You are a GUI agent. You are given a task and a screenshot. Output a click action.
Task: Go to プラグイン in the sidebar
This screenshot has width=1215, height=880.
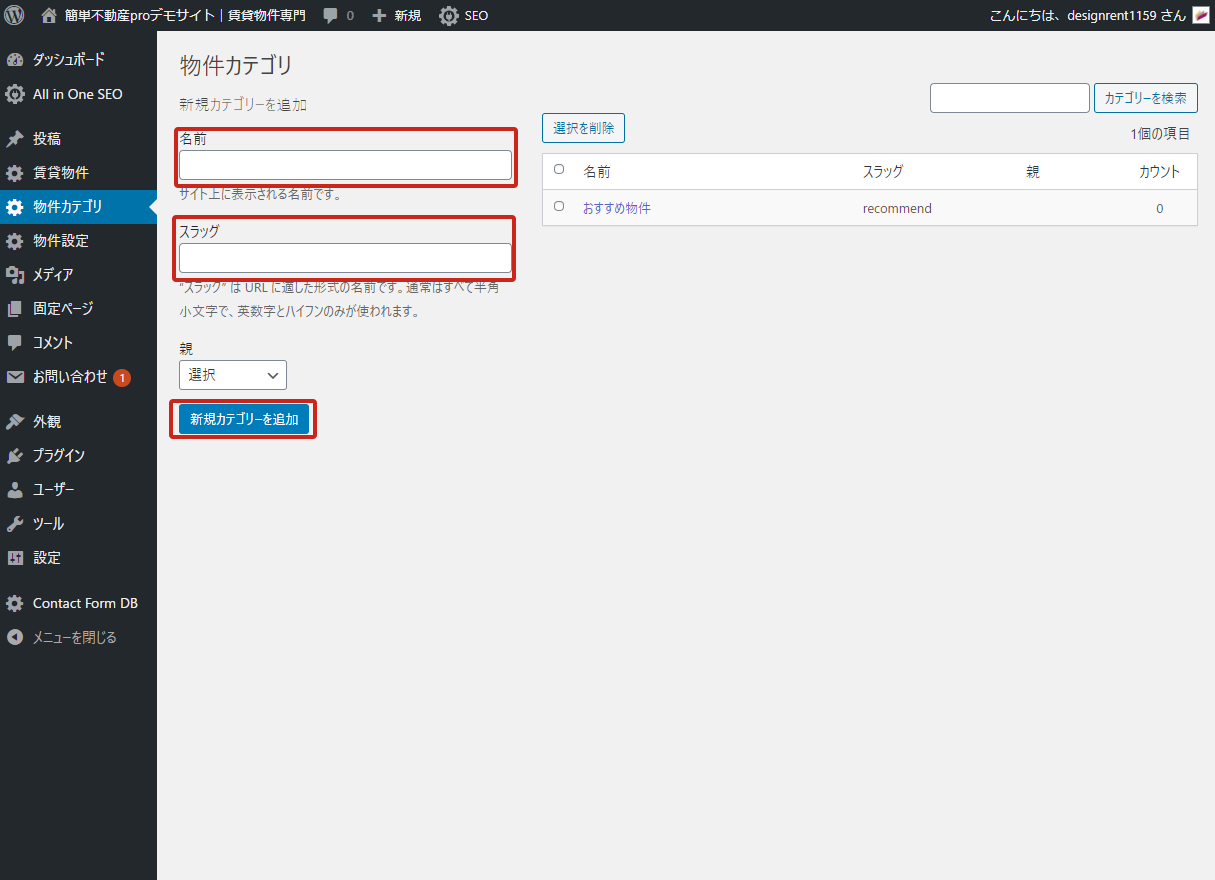58,456
